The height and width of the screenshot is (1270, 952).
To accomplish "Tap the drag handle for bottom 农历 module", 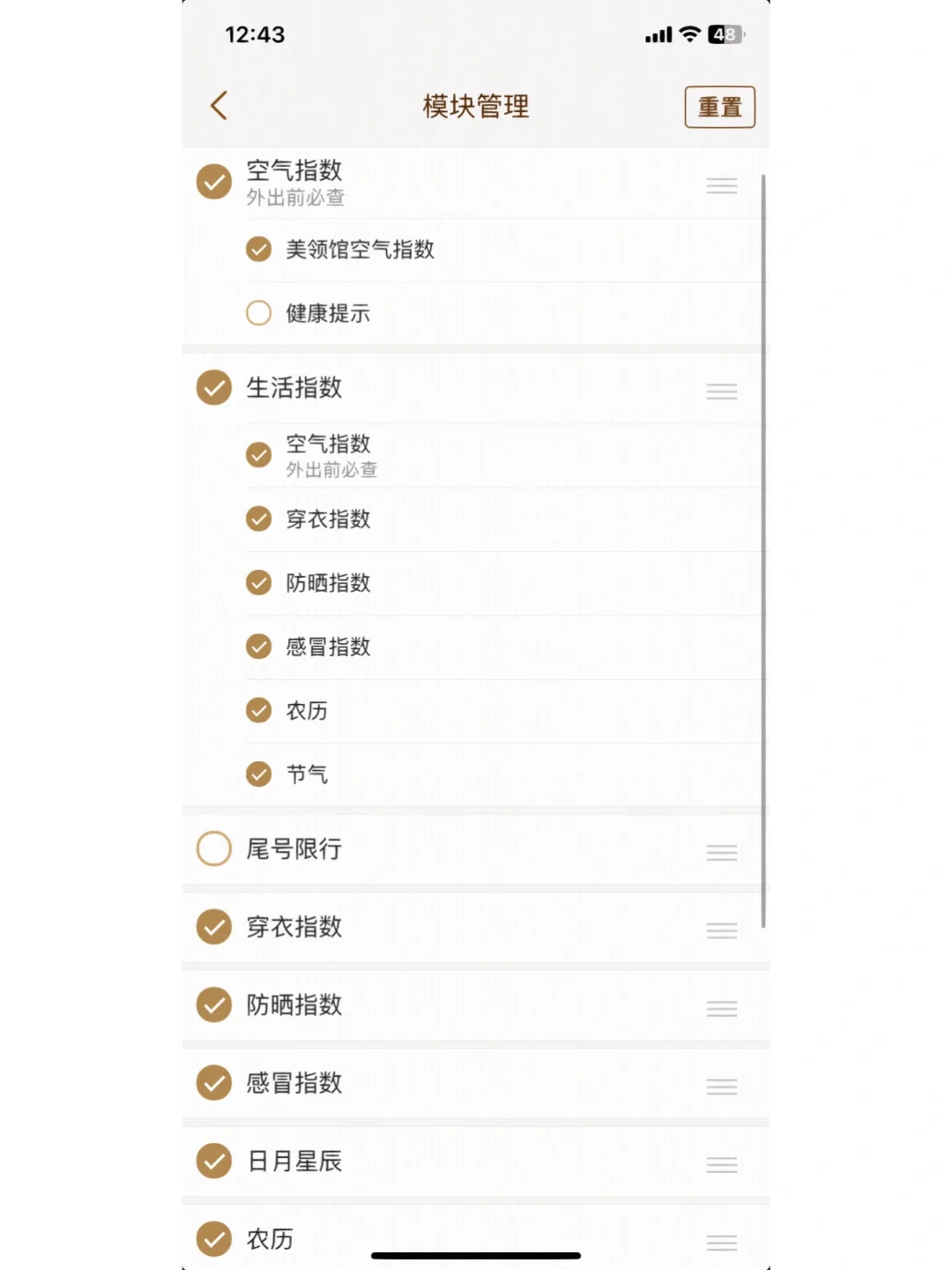I will coord(721,1243).
